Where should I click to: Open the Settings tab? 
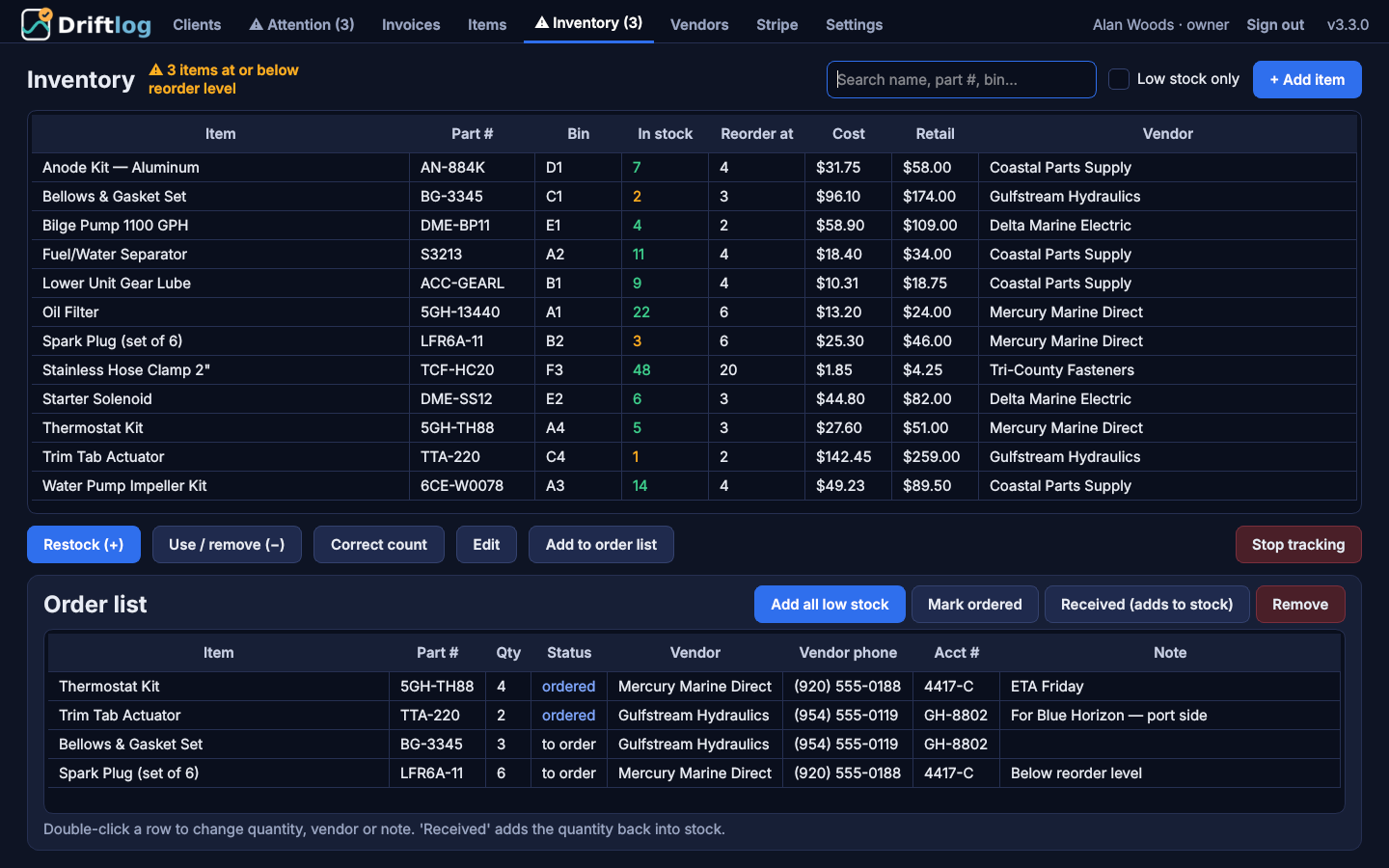click(854, 24)
